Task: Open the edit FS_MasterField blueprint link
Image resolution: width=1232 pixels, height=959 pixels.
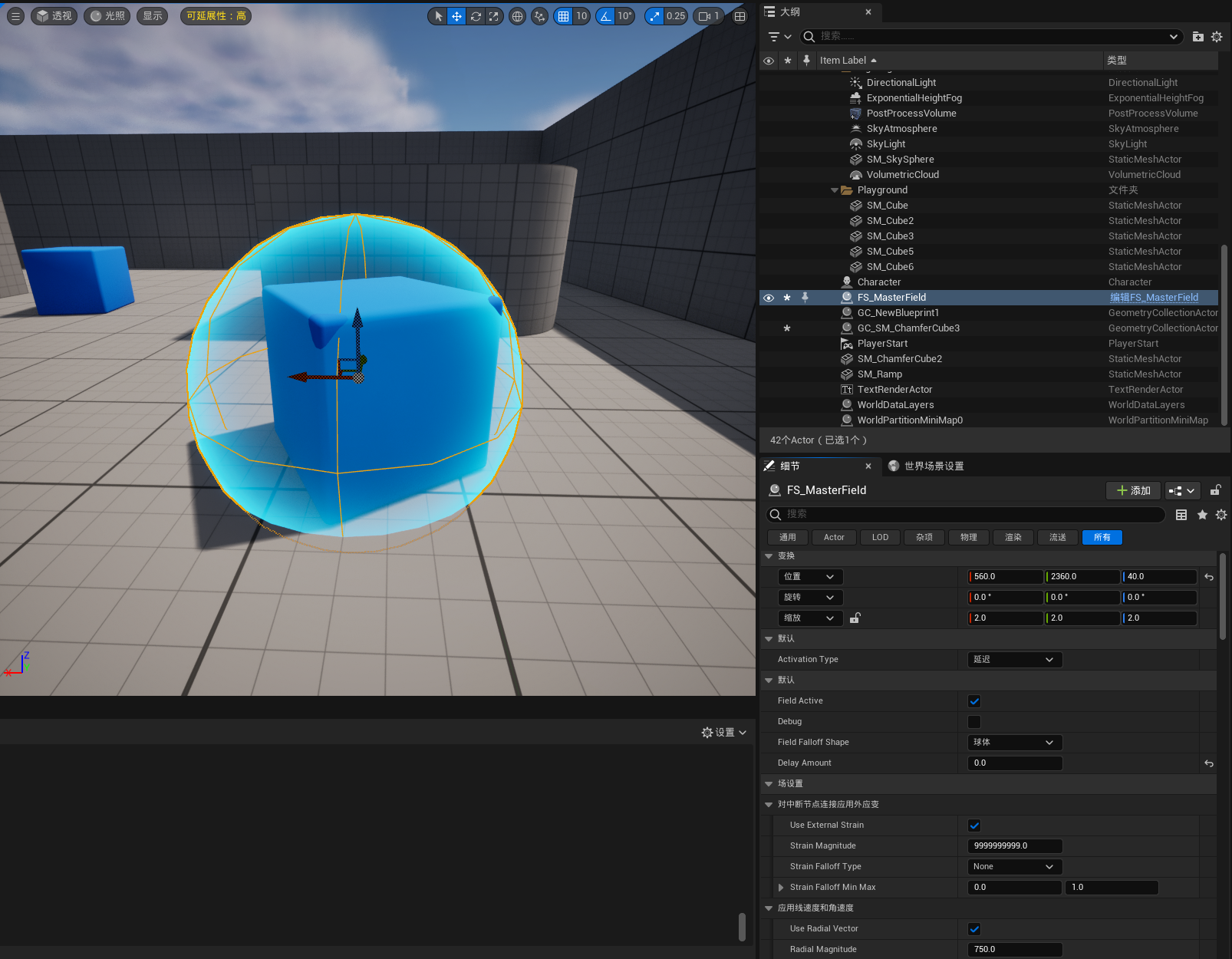Action: click(x=1154, y=298)
